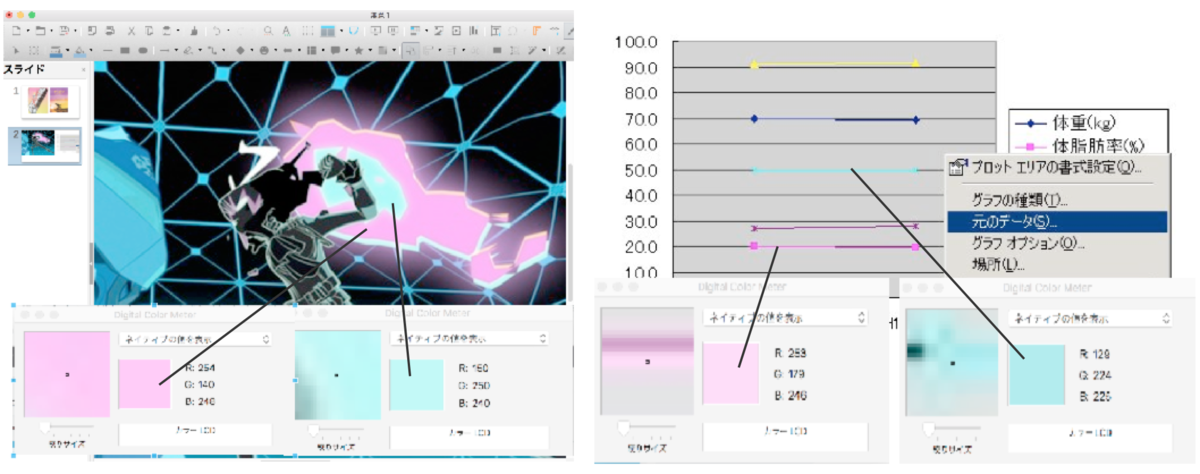Click the Paste clipboard icon
Image resolution: width=1200 pixels, height=474 pixels.
[167, 31]
